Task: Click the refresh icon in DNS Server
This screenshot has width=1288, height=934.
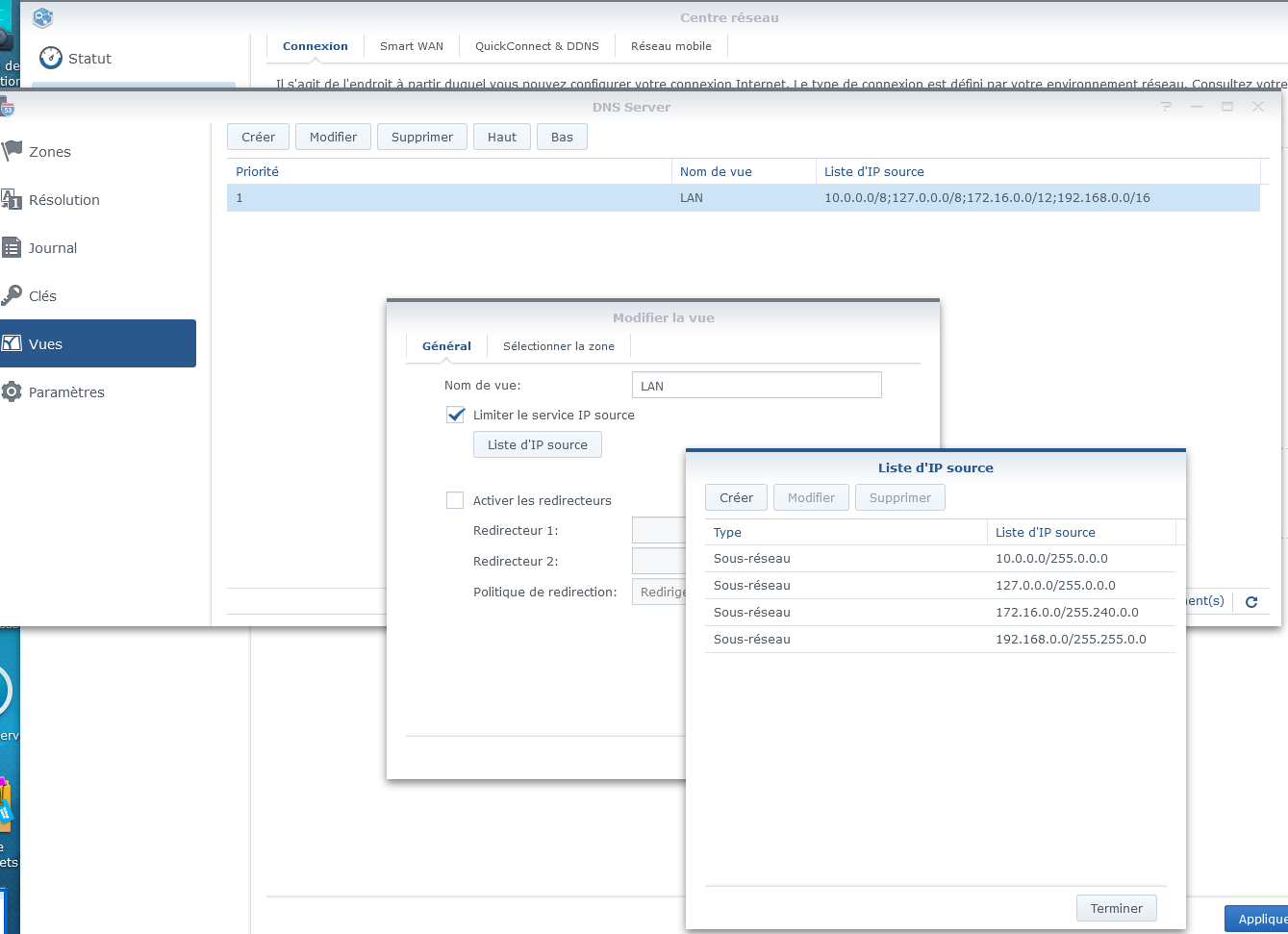Action: tap(1251, 602)
